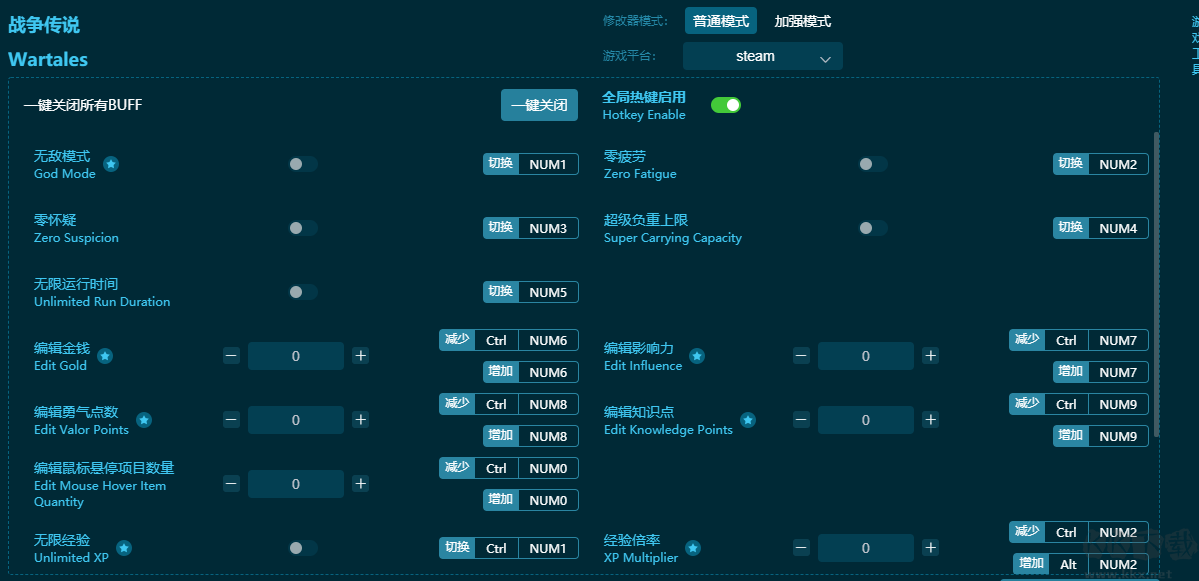The image size is (1199, 581).
Task: Click Edit Gold 减少 Ctrl NUM6 hotkey
Action: (x=509, y=340)
